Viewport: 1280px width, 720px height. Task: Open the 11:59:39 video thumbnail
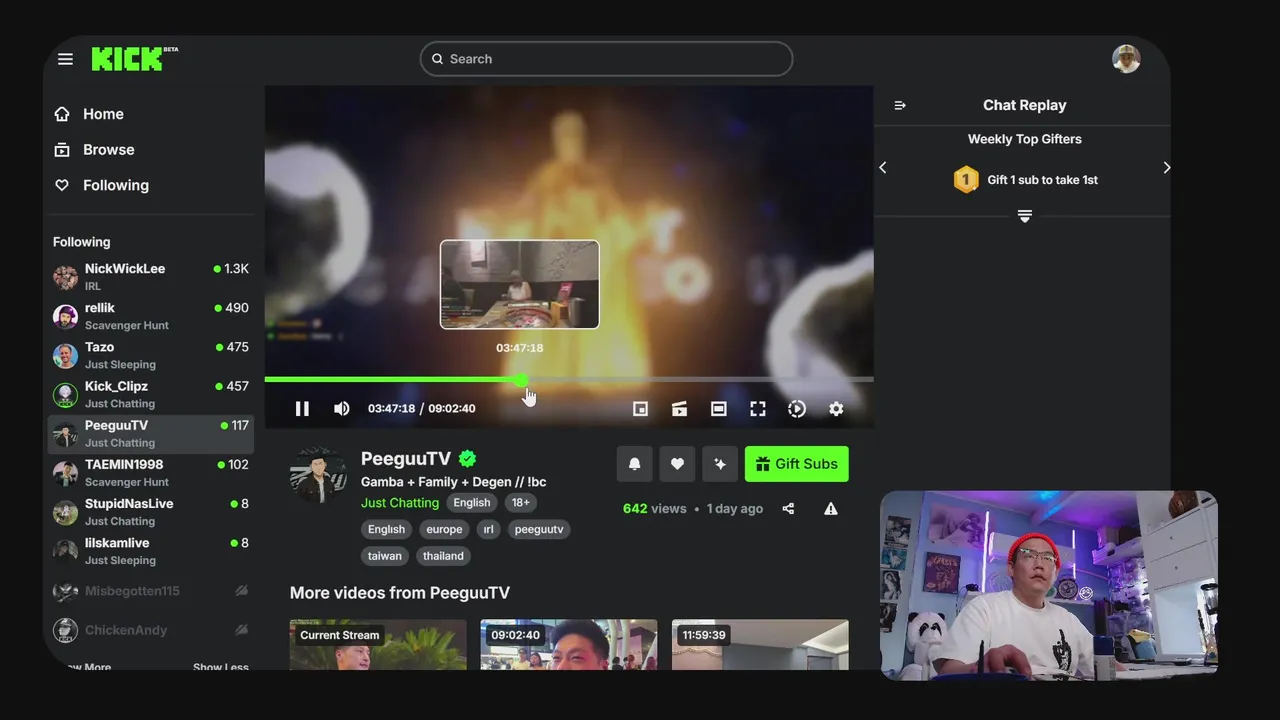[760, 645]
